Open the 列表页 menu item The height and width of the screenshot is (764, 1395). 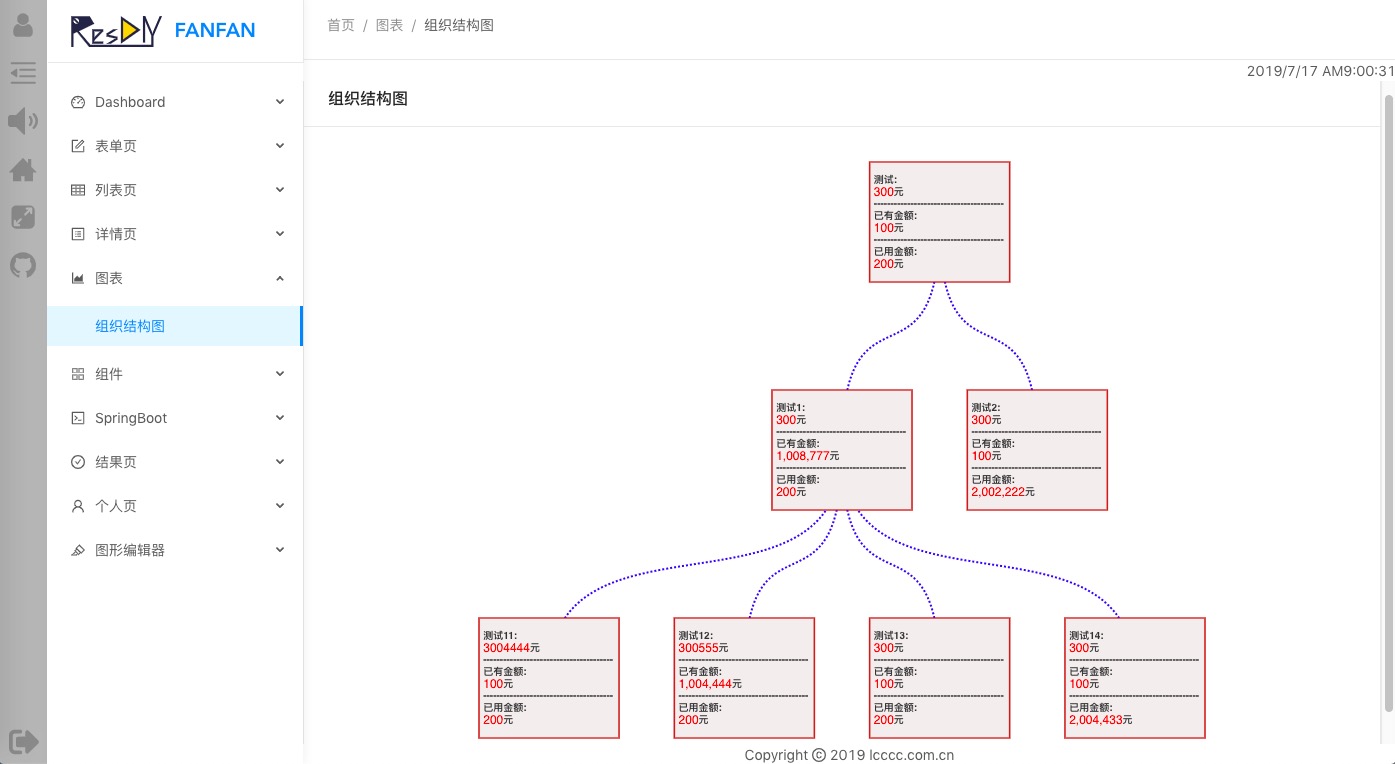[x=175, y=190]
